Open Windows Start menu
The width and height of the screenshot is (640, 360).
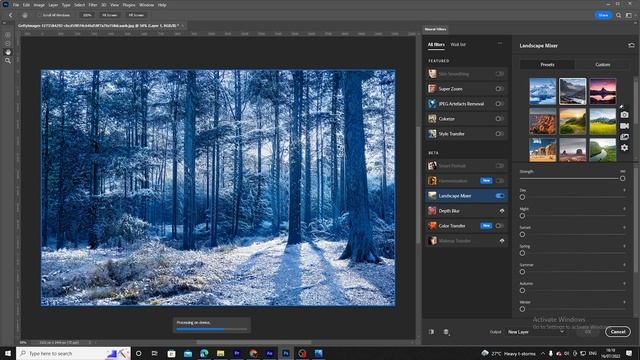tap(8, 353)
